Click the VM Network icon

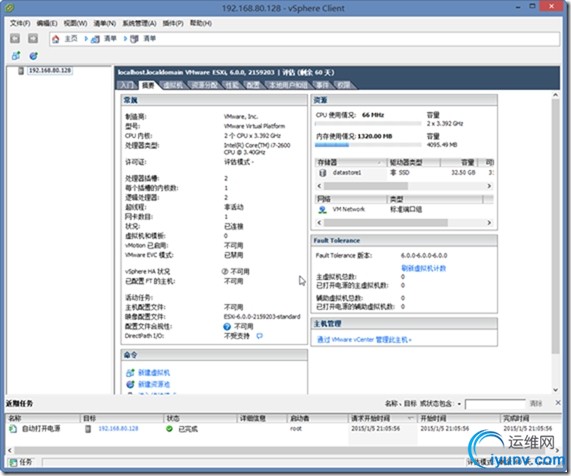click(323, 209)
